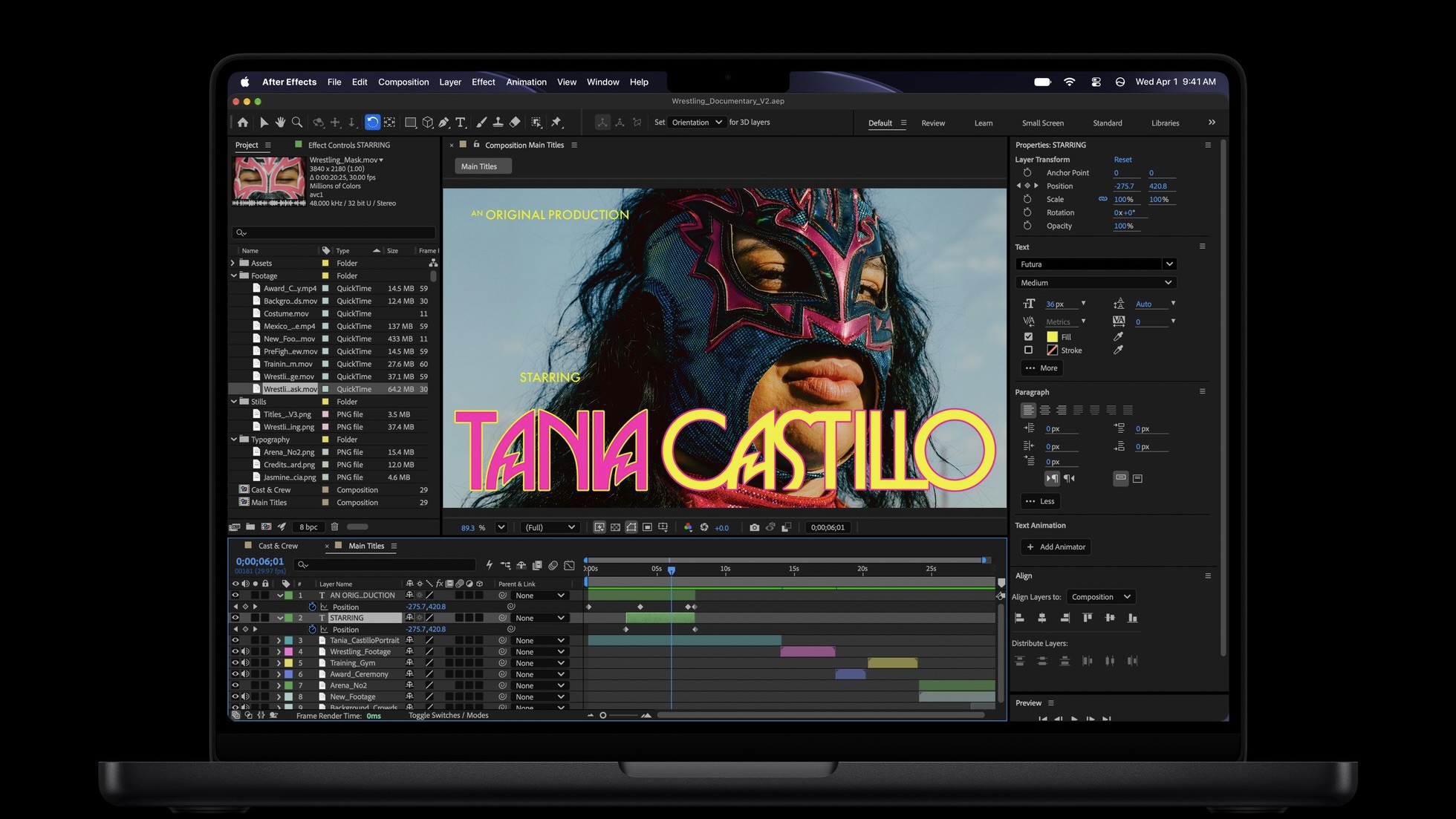This screenshot has width=1456, height=819.
Task: Click the Home icon in the toolbar
Action: click(243, 123)
